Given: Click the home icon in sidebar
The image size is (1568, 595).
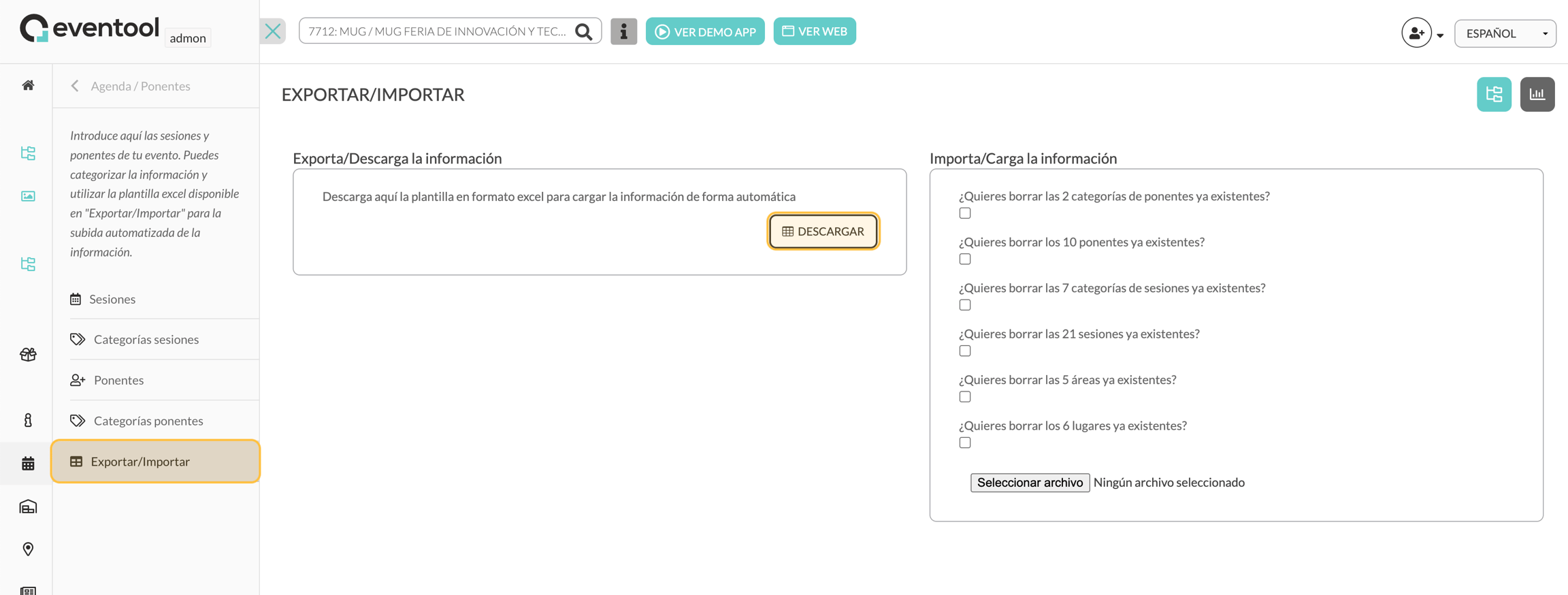Looking at the screenshot, I should [x=28, y=85].
